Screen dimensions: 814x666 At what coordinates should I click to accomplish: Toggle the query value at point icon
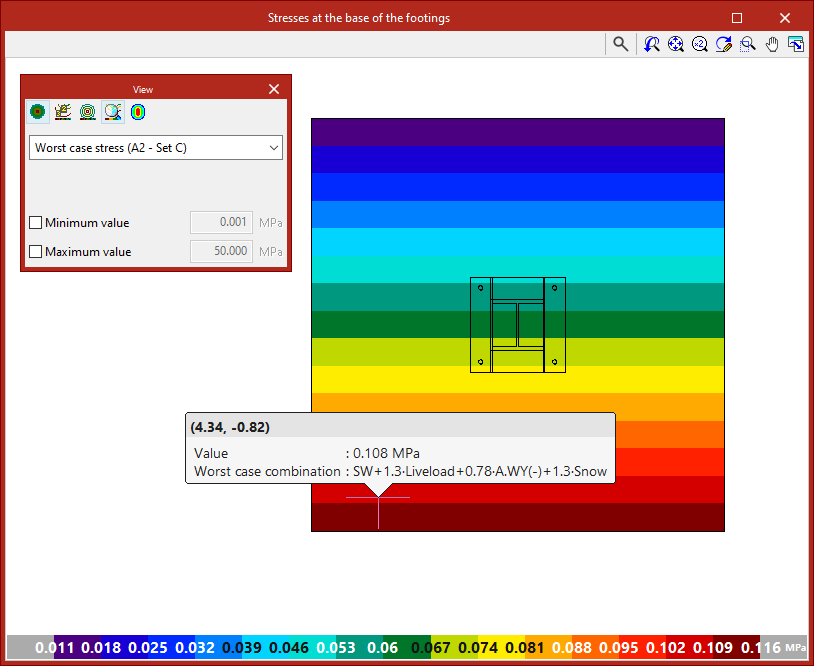click(x=113, y=112)
